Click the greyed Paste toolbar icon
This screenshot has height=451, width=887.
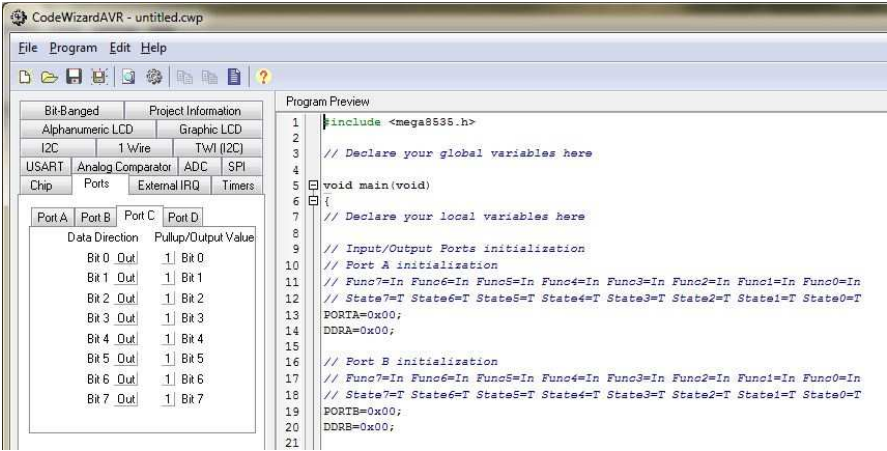coord(209,77)
